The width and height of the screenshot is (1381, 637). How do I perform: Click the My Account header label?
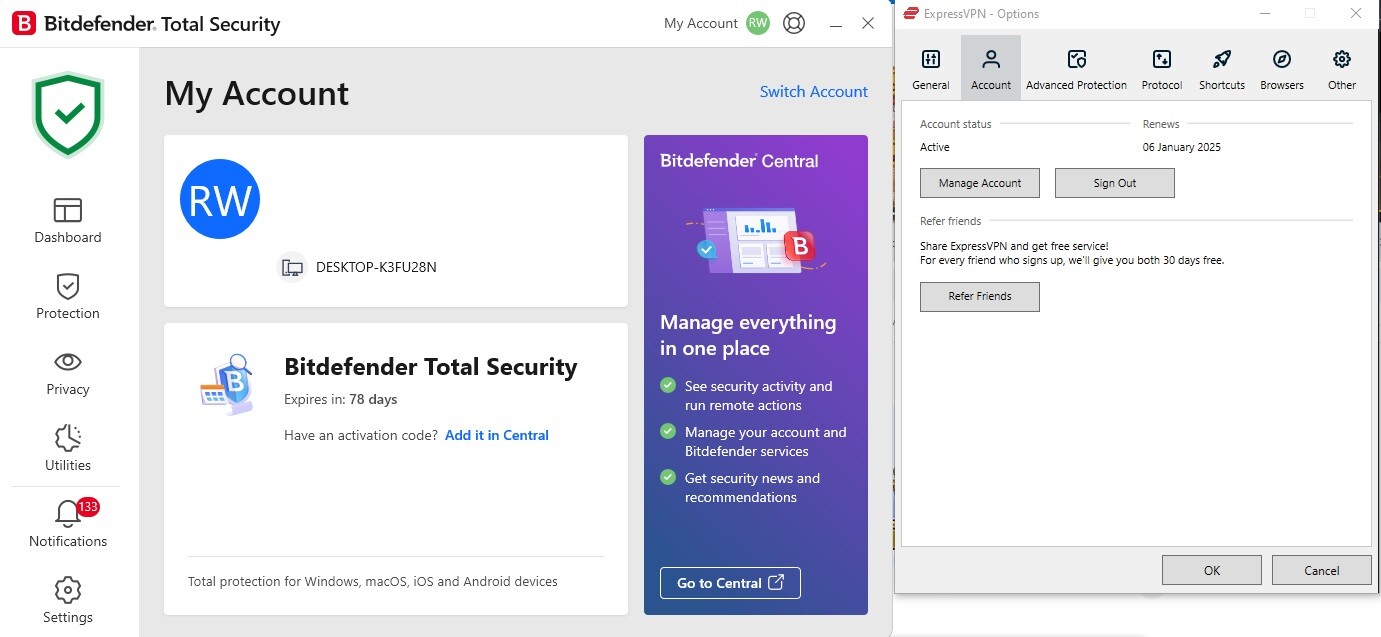(x=701, y=23)
